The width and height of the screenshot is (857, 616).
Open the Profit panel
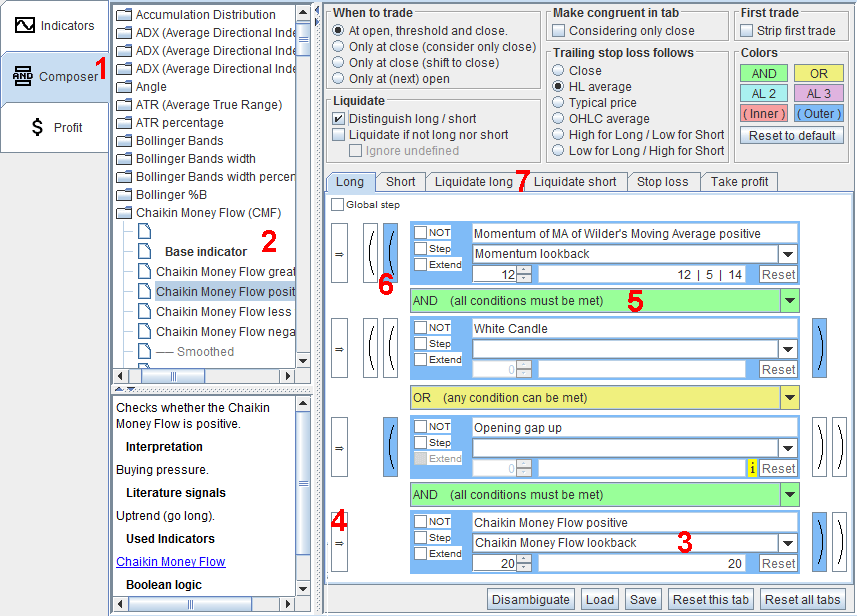pos(54,127)
